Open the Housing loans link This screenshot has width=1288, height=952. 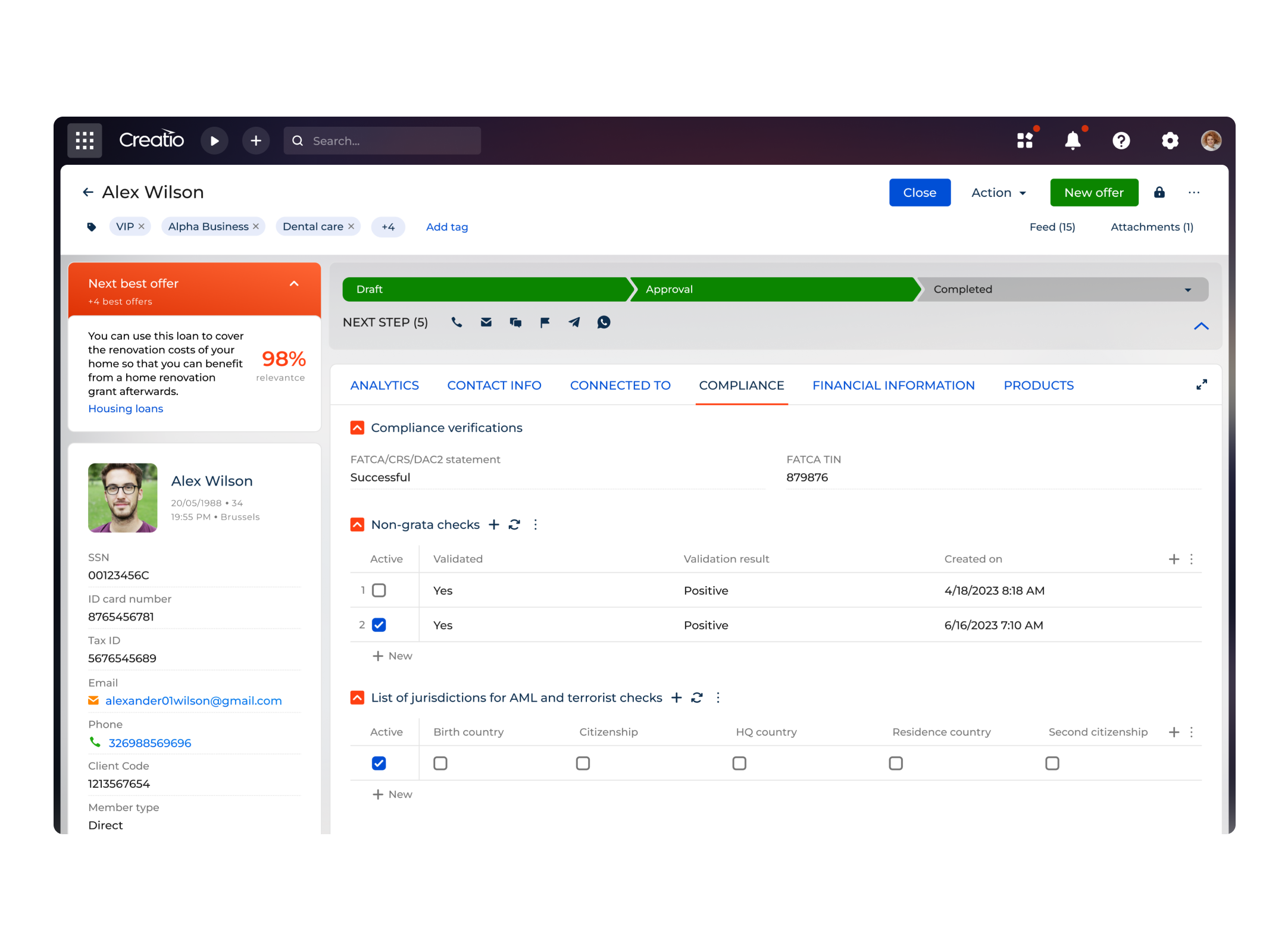pyautogui.click(x=126, y=408)
